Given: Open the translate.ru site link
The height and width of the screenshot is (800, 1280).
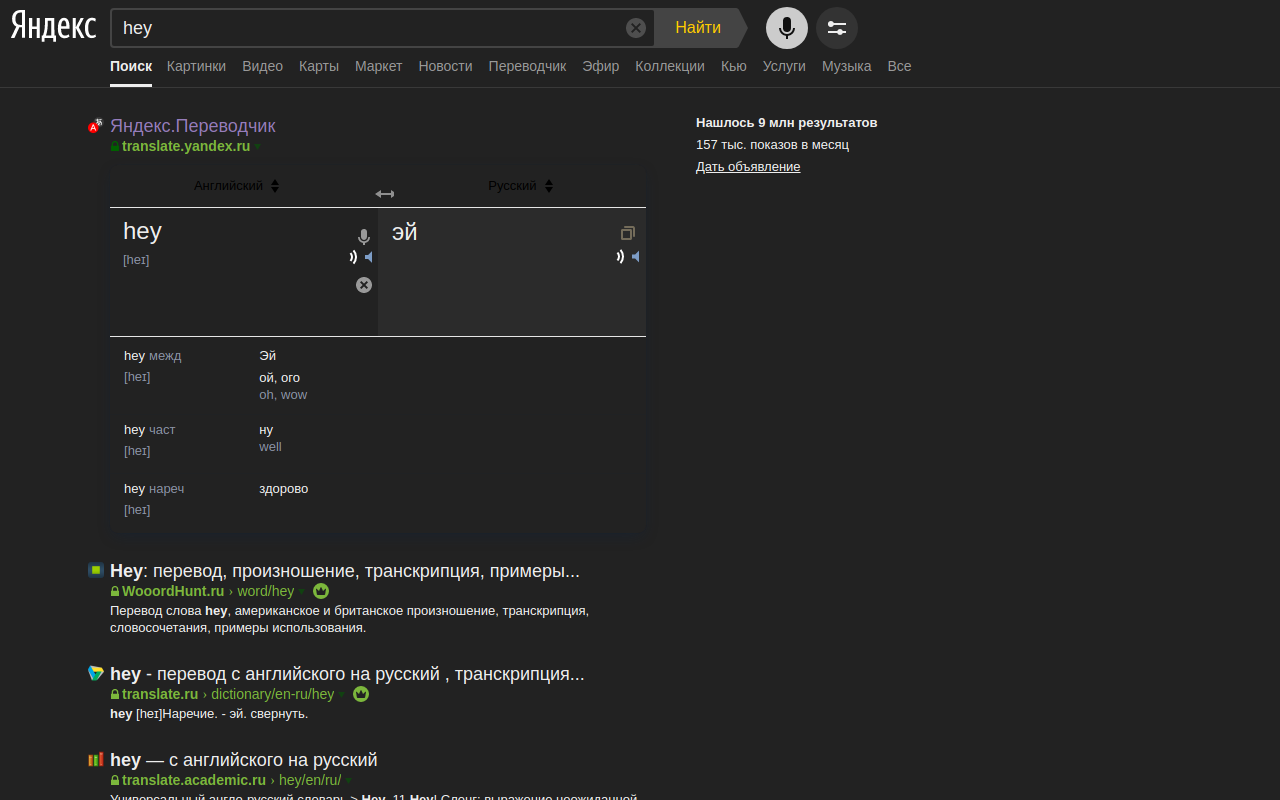Looking at the screenshot, I should [x=160, y=694].
